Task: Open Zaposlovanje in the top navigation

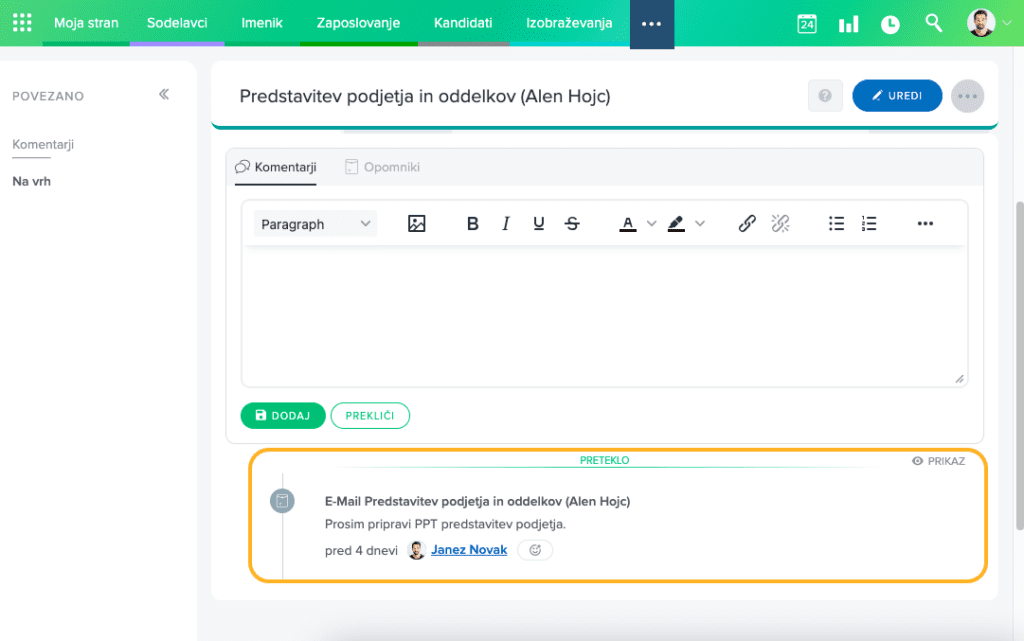Action: click(358, 23)
